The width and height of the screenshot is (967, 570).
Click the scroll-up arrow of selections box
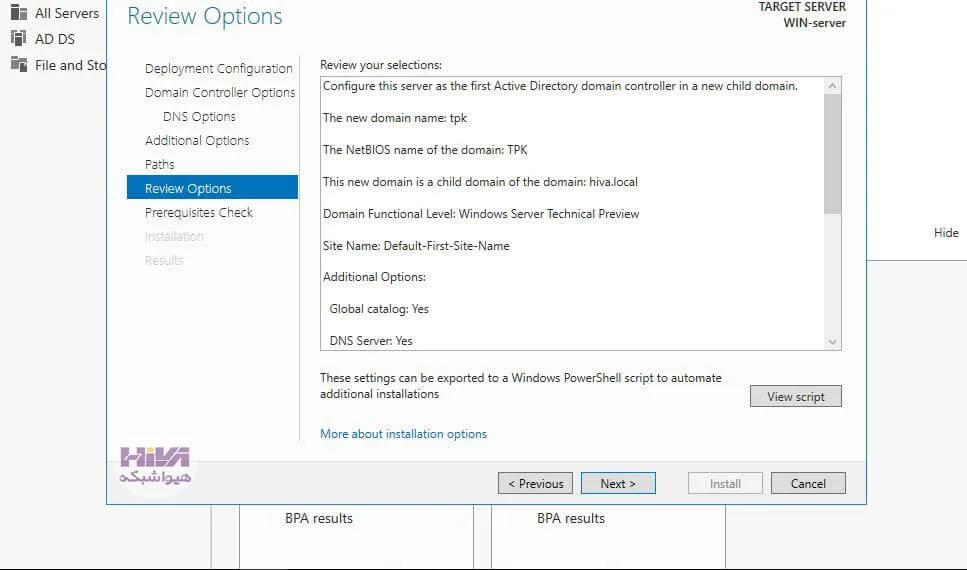[x=832, y=86]
